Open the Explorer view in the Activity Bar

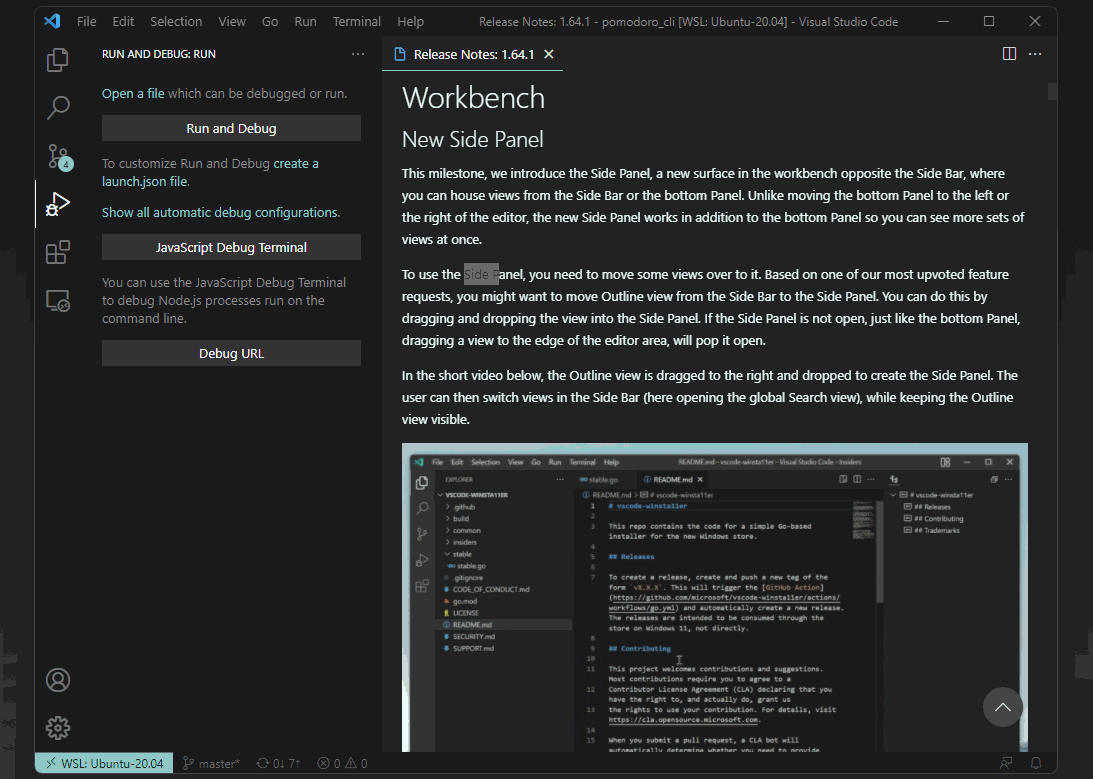57,59
